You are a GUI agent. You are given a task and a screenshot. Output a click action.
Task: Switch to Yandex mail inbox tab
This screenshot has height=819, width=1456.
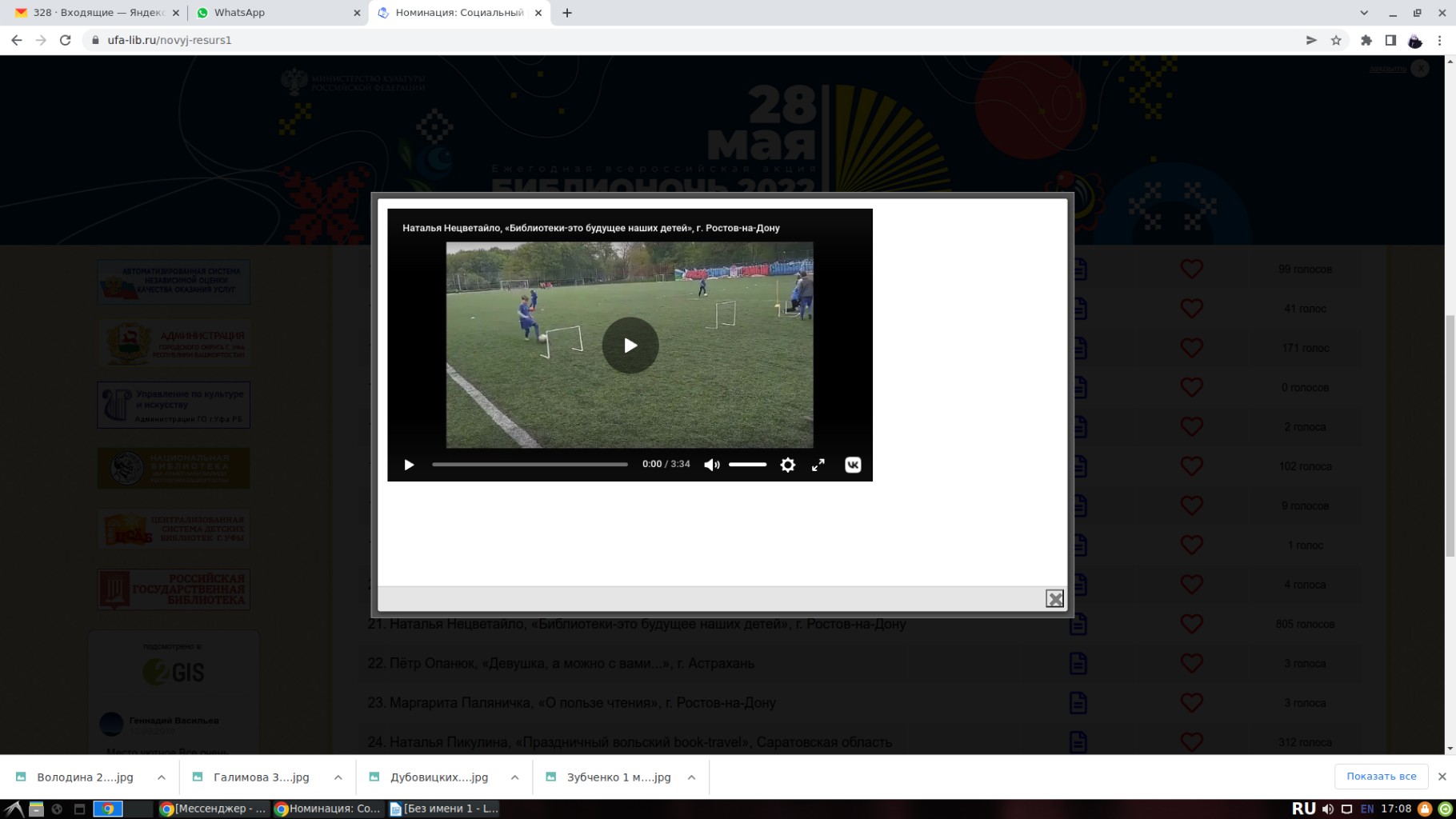tap(96, 13)
